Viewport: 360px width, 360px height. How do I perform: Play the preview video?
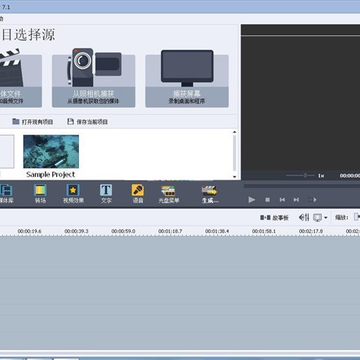point(252,200)
